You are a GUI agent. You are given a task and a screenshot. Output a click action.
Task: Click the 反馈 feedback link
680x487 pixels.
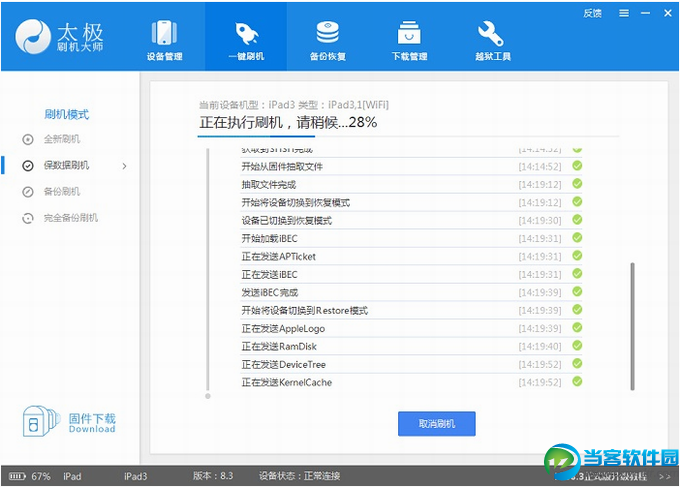click(x=592, y=13)
